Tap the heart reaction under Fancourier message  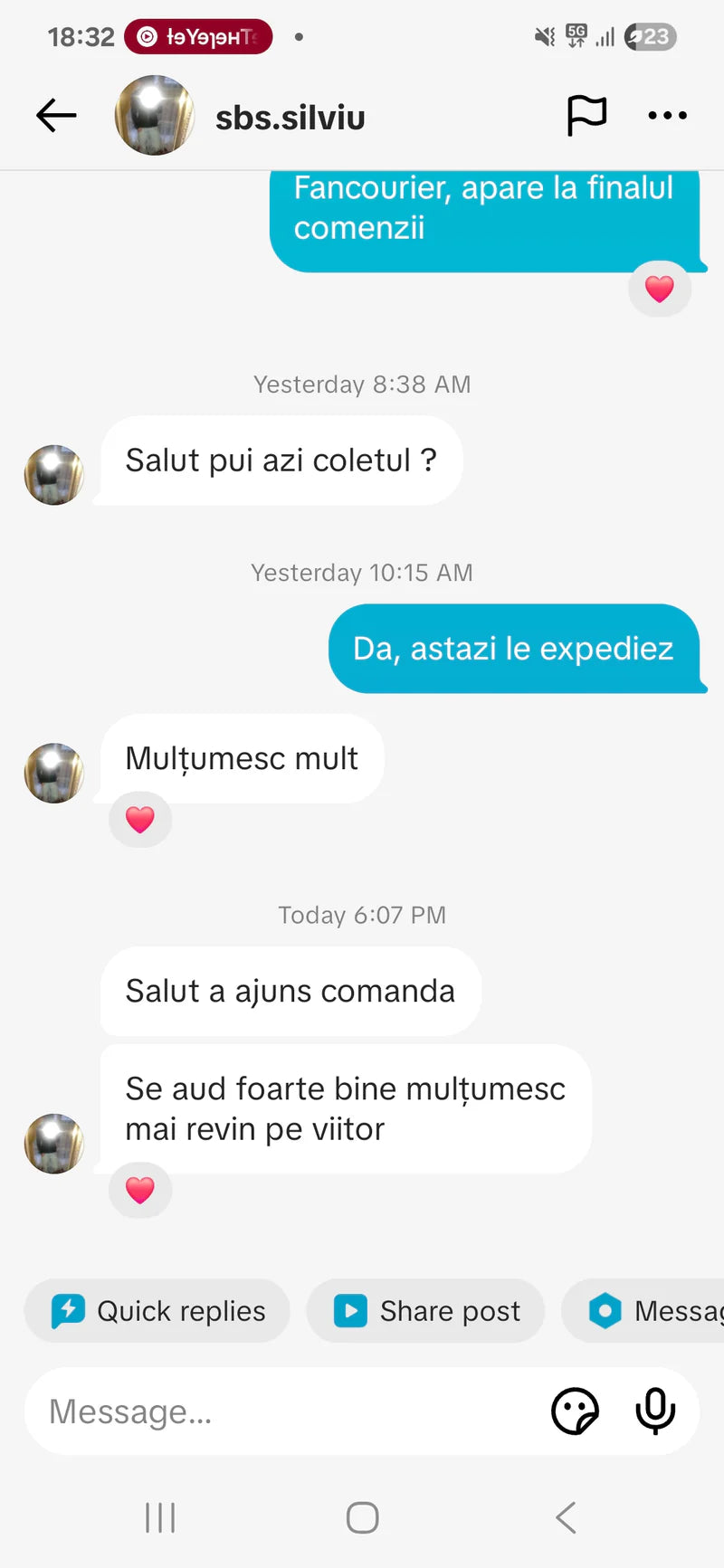(660, 289)
